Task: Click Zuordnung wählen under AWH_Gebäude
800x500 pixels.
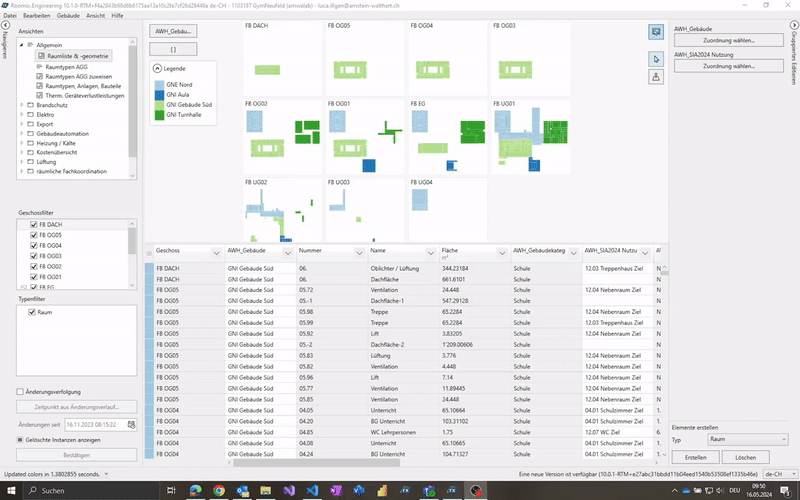Action: 729,41
